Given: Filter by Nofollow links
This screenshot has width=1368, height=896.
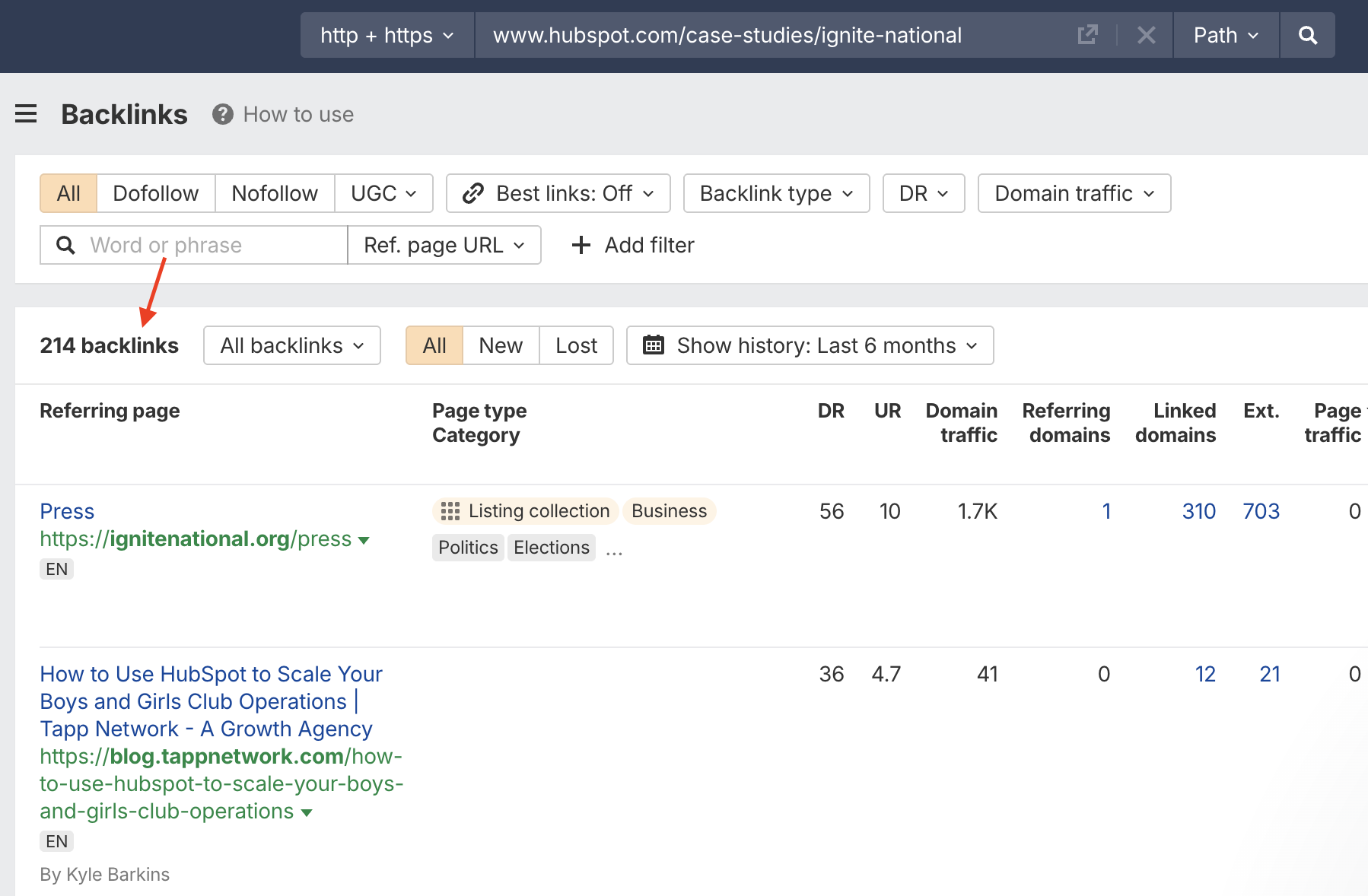Looking at the screenshot, I should pyautogui.click(x=275, y=193).
